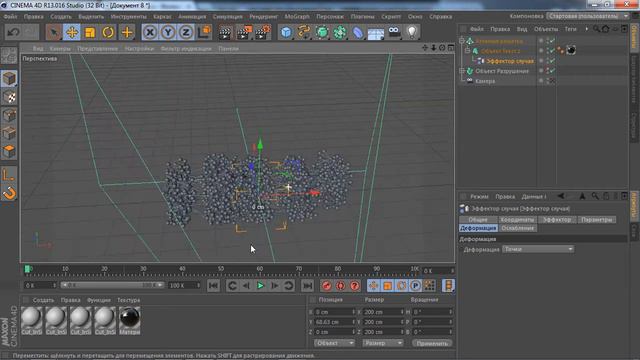Screen dimensions: 640x360
Task: Open the Создать main menu
Action: (61, 17)
